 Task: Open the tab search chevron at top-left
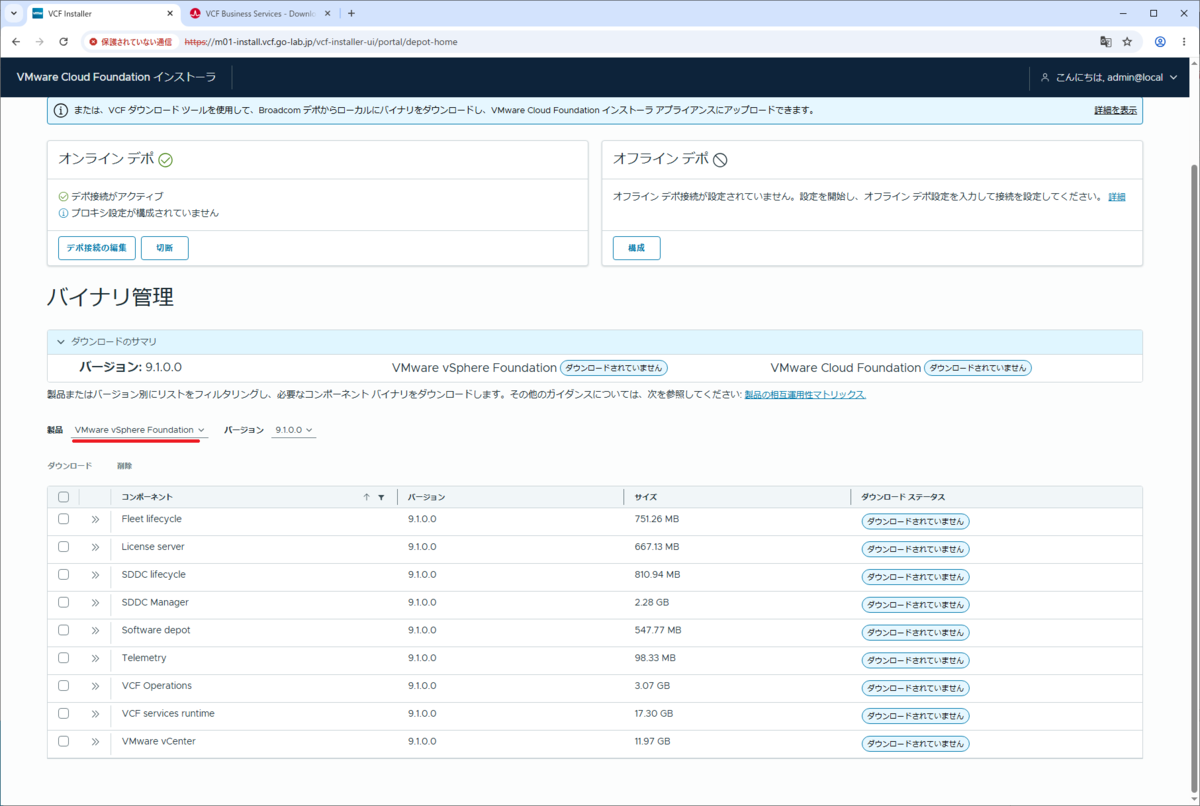13,13
